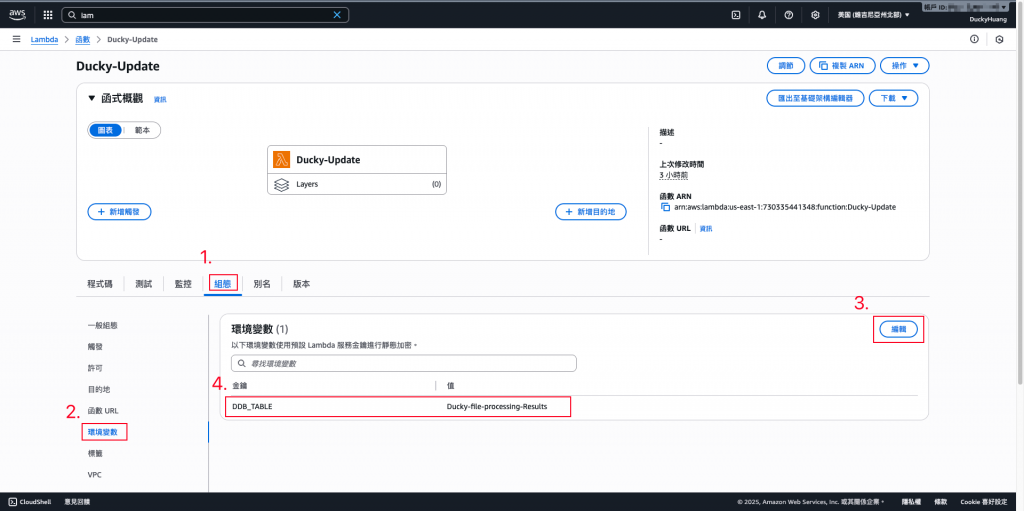Viewport: 1024px width, 511px height.
Task: Open 意見回饋 in the footer
Action: pos(77,502)
